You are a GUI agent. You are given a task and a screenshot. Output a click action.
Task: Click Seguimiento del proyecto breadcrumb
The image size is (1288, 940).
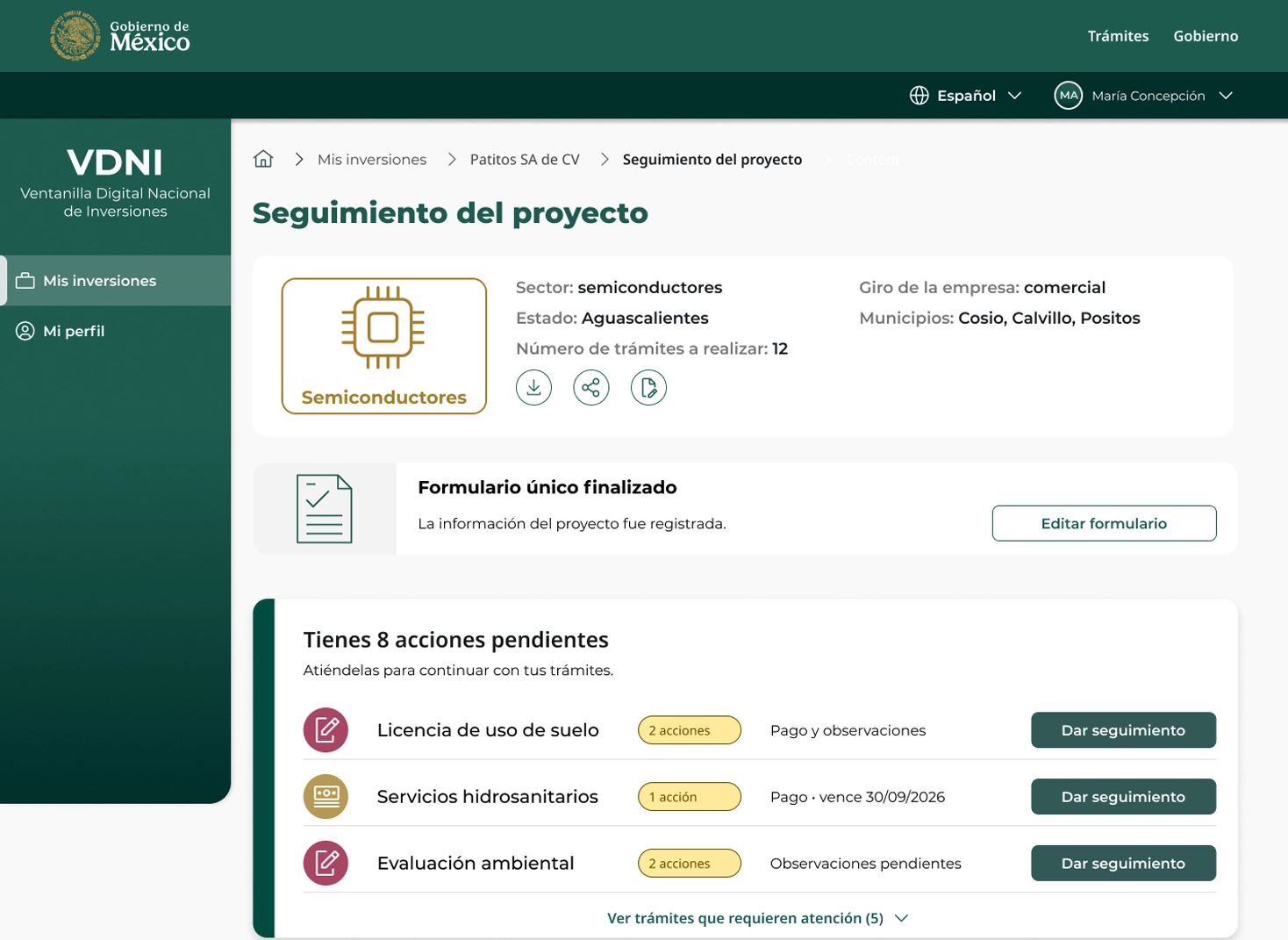pos(712,160)
